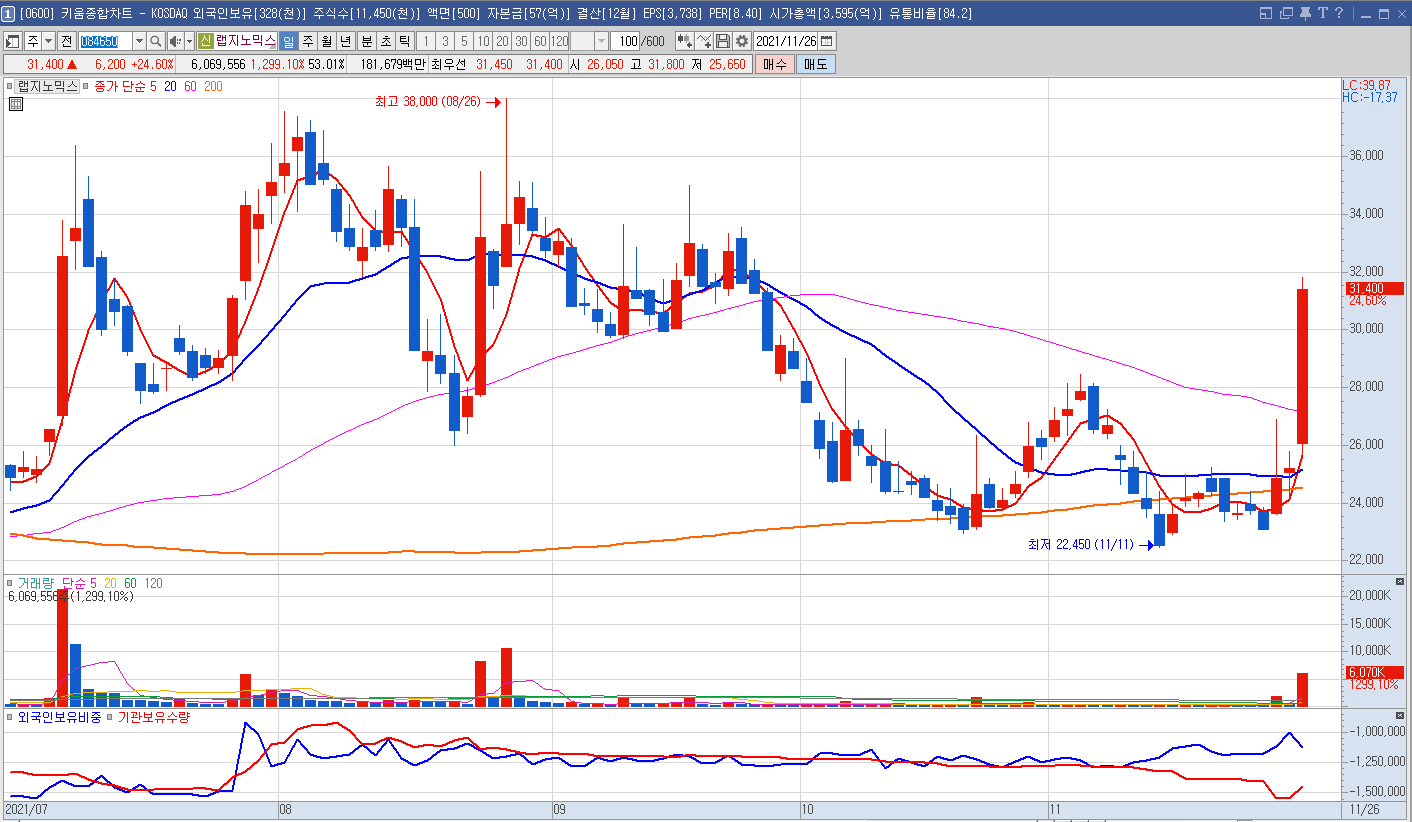Click the chart line drawing tool icon
1412x822 pixels.
point(705,41)
